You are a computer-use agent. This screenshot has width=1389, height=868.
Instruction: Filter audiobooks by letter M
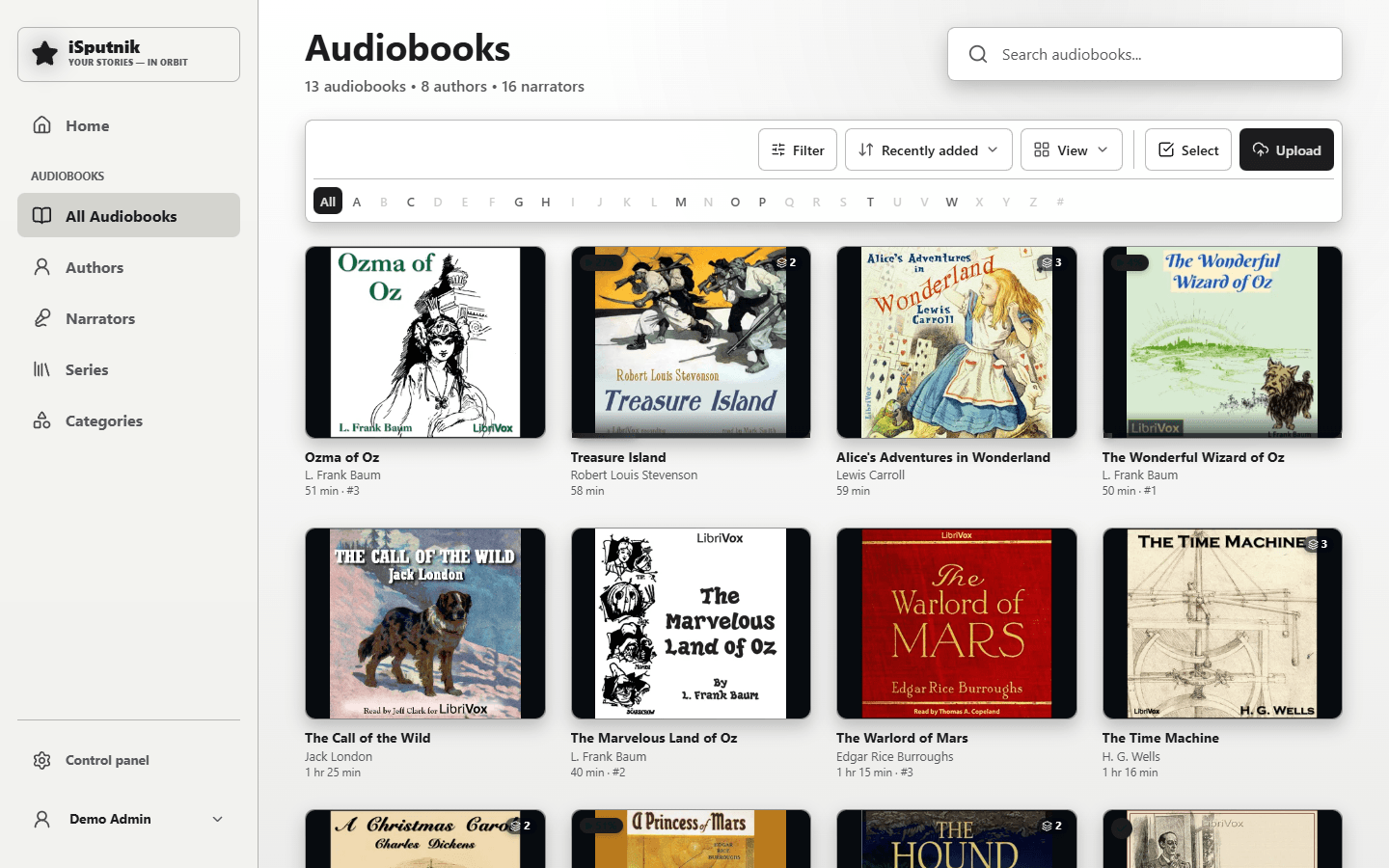pyautogui.click(x=681, y=202)
